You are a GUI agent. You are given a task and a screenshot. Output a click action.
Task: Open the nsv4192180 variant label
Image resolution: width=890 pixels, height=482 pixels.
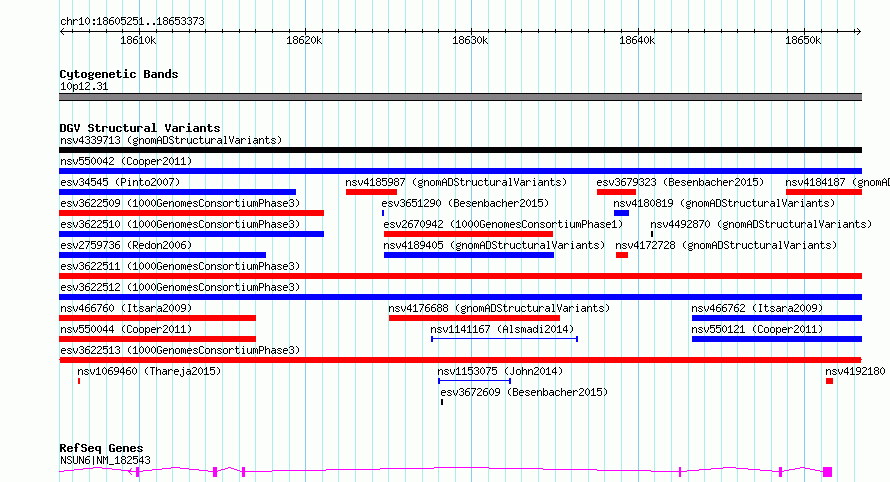point(855,371)
